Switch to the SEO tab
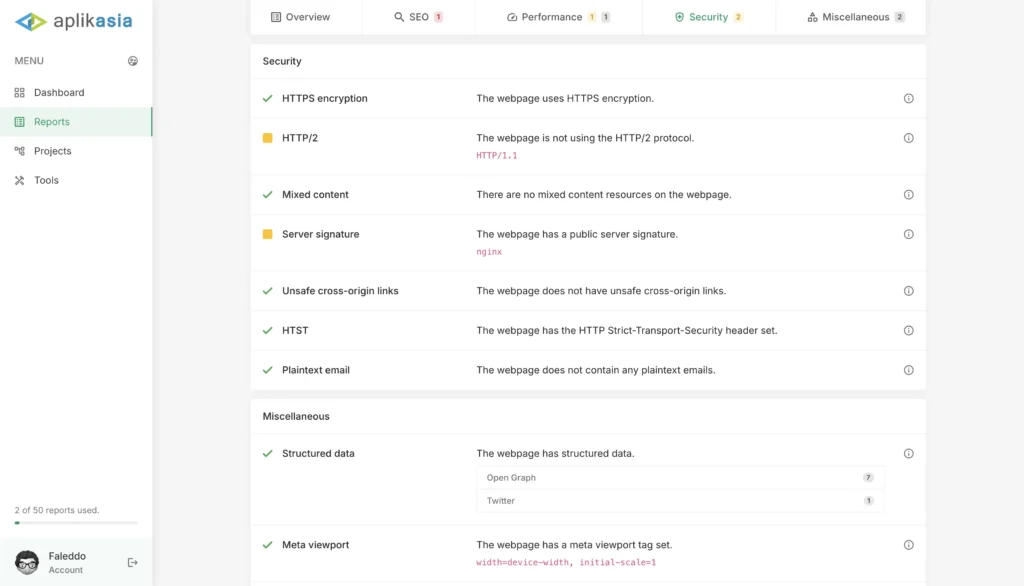This screenshot has height=586, width=1024. pos(418,17)
